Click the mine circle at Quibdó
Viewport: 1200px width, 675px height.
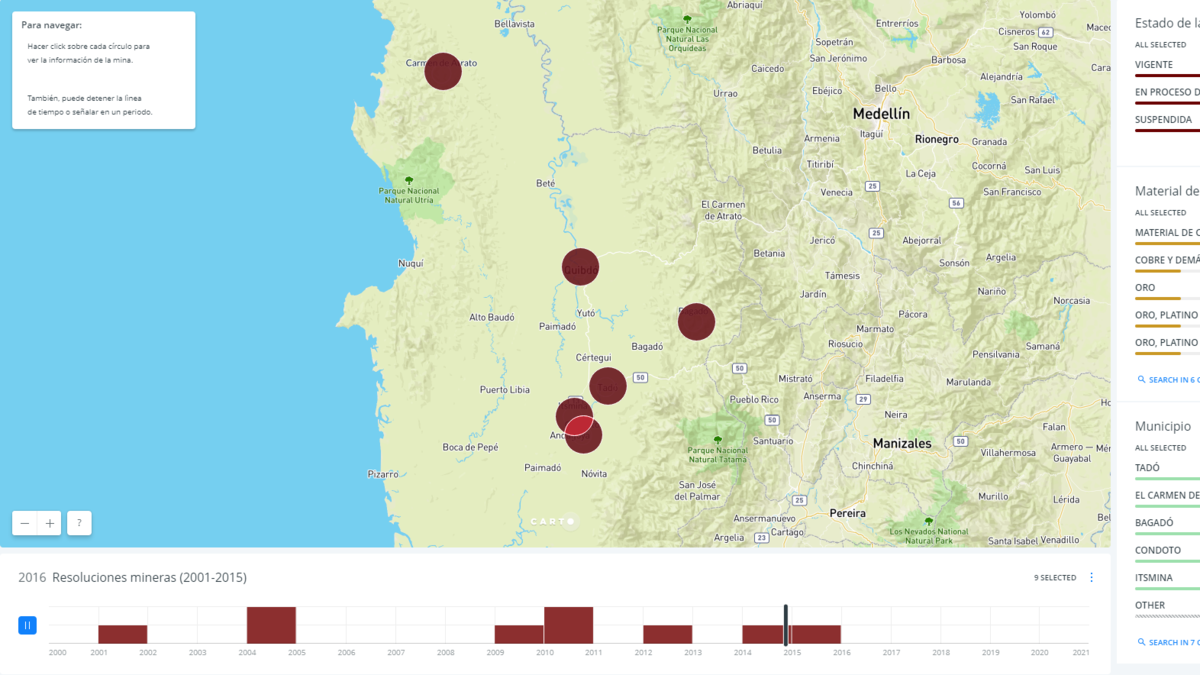[580, 267]
